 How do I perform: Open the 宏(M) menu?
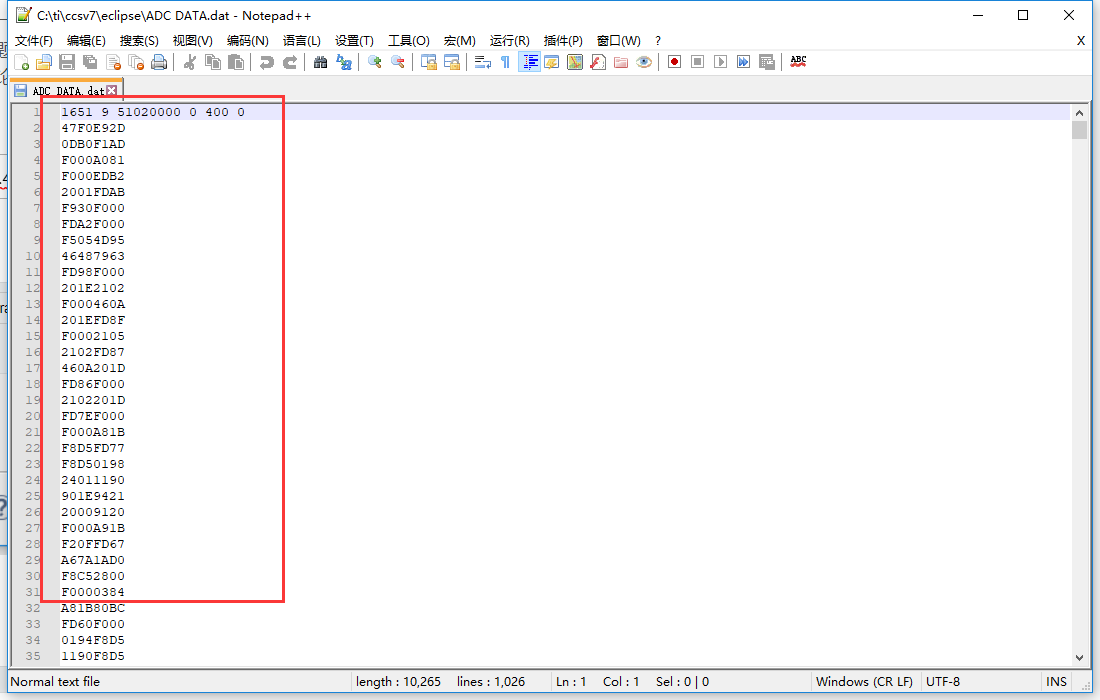click(x=460, y=41)
